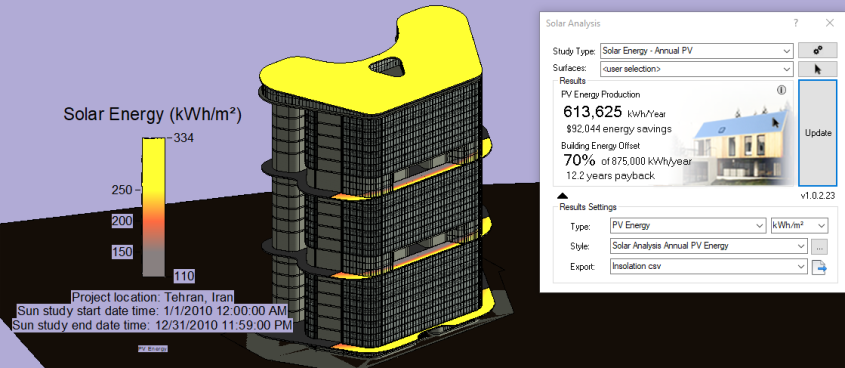Viewport: 845px width, 368px height.
Task: Open the Surfaces dropdown
Action: point(696,69)
